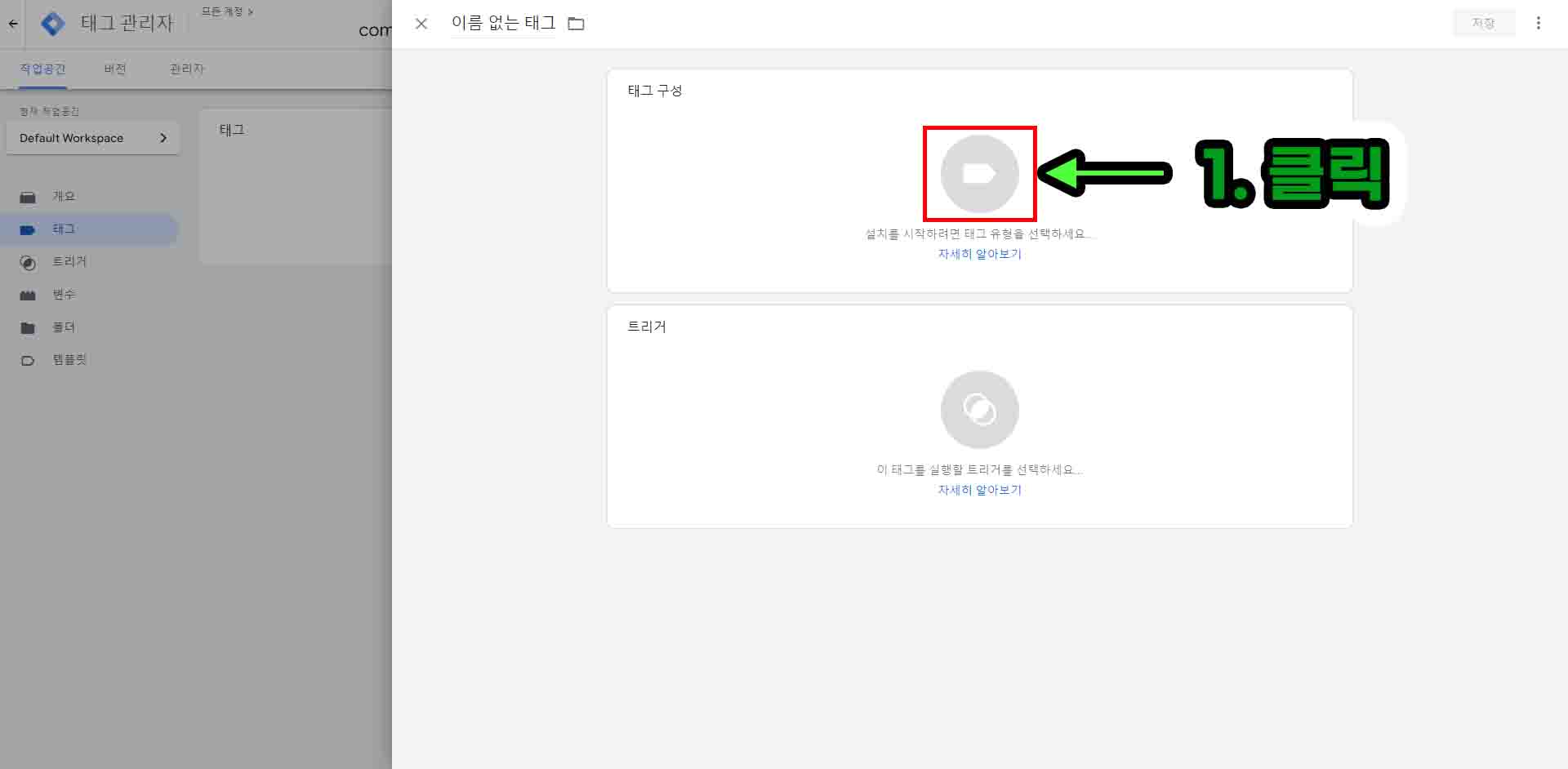Viewport: 1568px width, 769px height.
Task: Click the tag type selection prompt text
Action: pyautogui.click(x=978, y=234)
